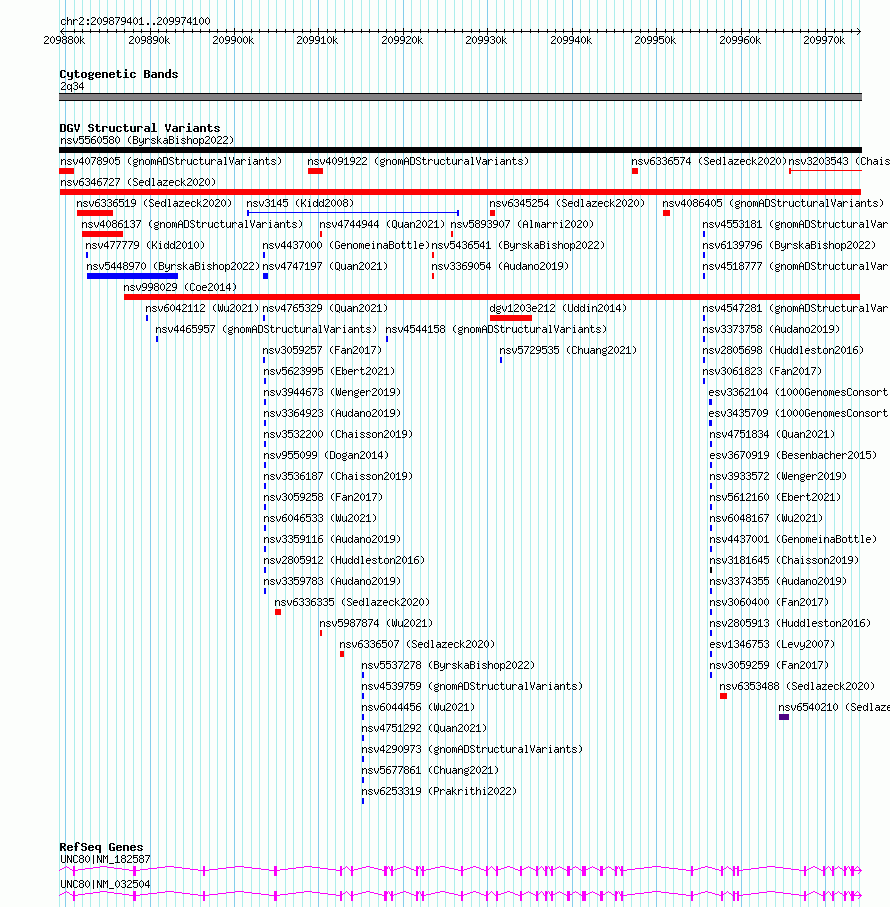Image resolution: width=890 pixels, height=907 pixels.
Task: Click the blue nsv3145 interval line
Action: point(353,213)
